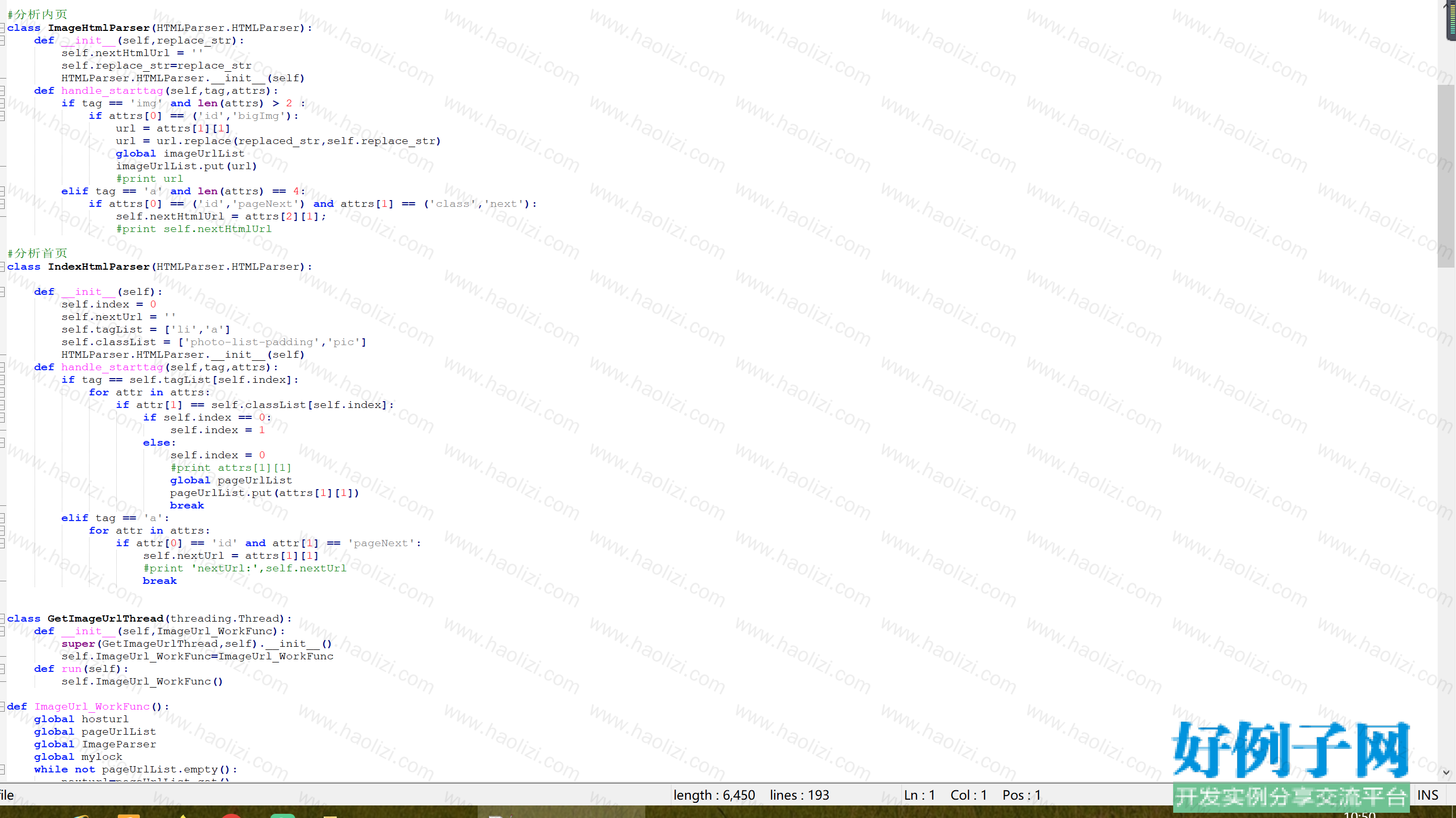Click the "#print 'nextUrl:',self.nextUrl" comment
1456x818 pixels.
[x=245, y=568]
